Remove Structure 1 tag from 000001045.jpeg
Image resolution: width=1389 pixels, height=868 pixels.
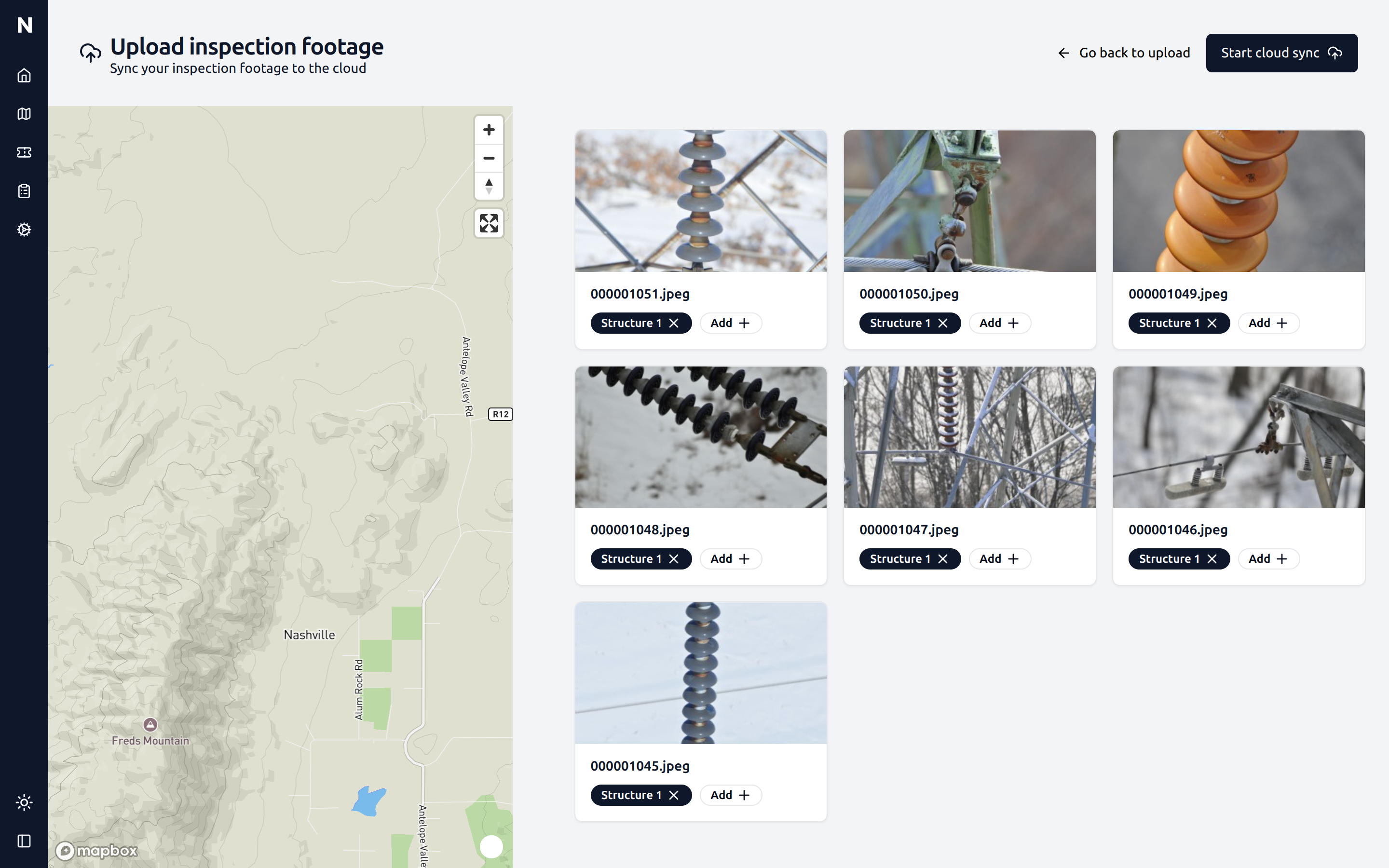coord(675,795)
